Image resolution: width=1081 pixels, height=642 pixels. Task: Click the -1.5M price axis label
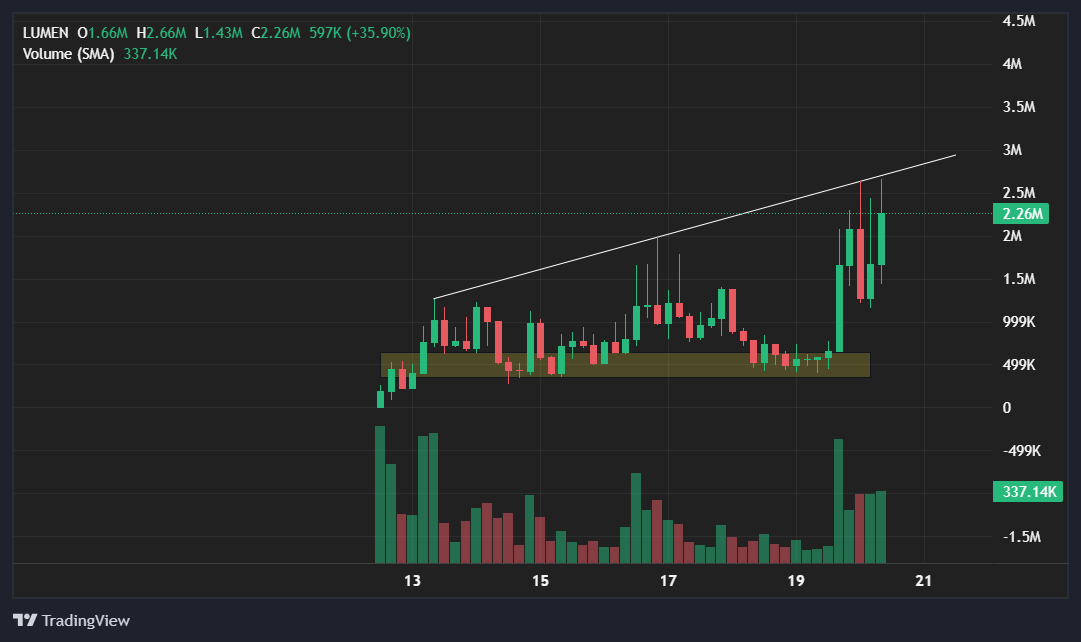click(x=1021, y=537)
